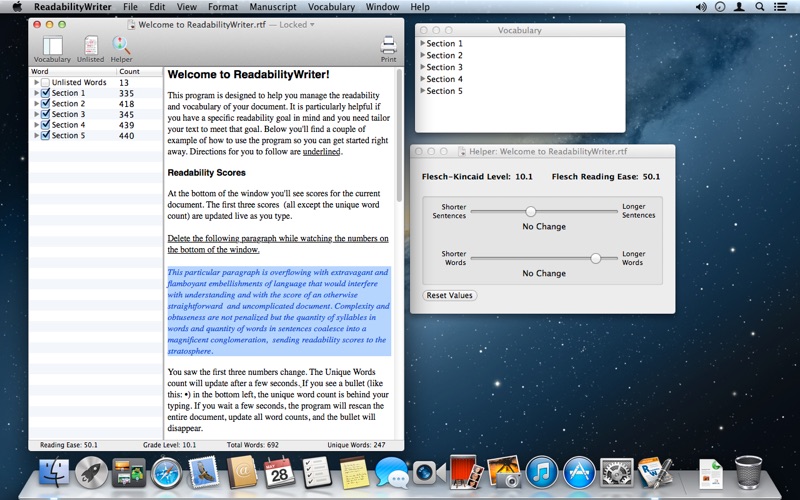Open Reminders checklist icon in dock
Image resolution: width=800 pixels, height=500 pixels.
point(316,472)
